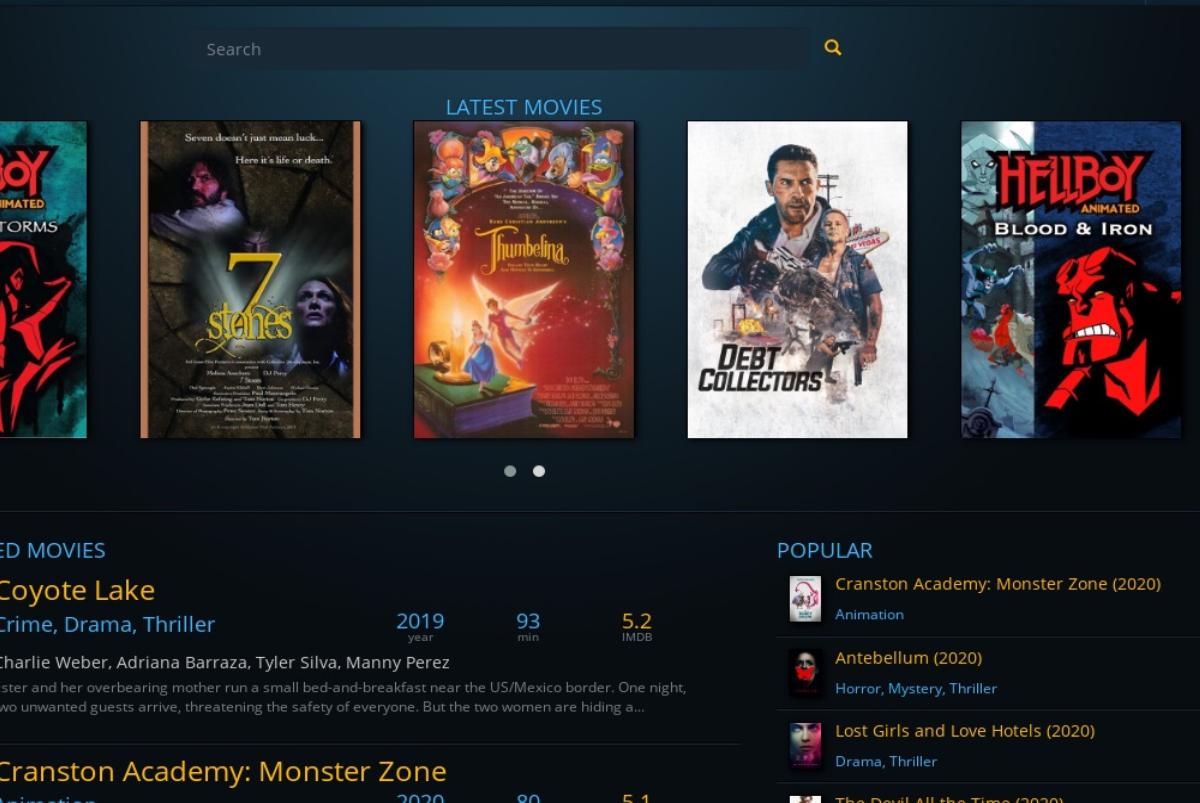
Task: Click the Drama, Thriller genre under Lost Girls
Action: click(886, 761)
